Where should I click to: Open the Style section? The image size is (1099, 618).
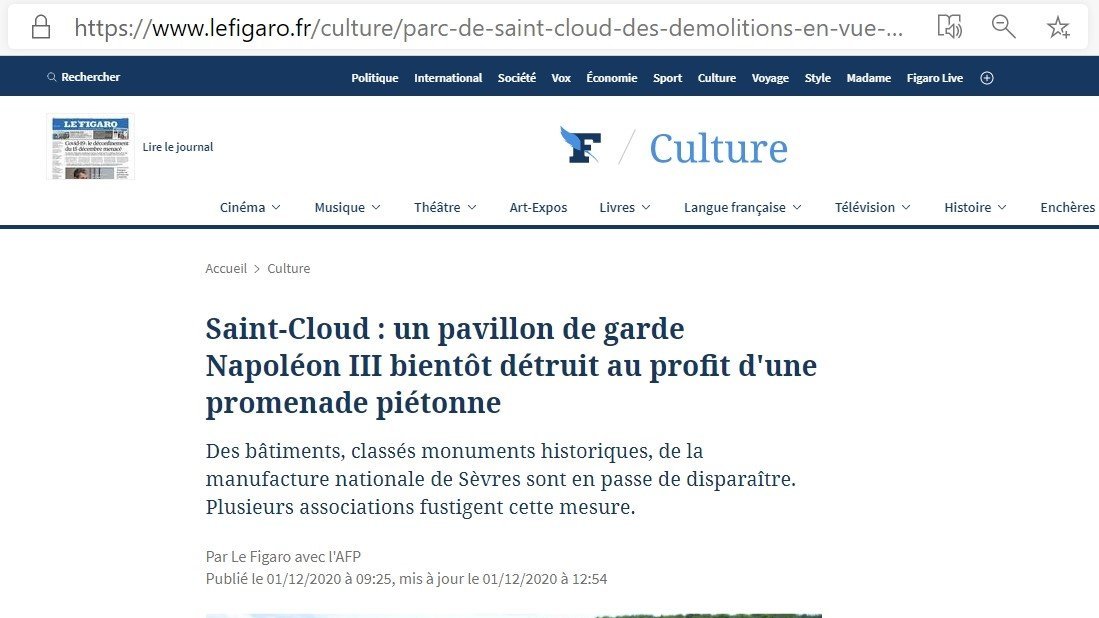[x=817, y=78]
